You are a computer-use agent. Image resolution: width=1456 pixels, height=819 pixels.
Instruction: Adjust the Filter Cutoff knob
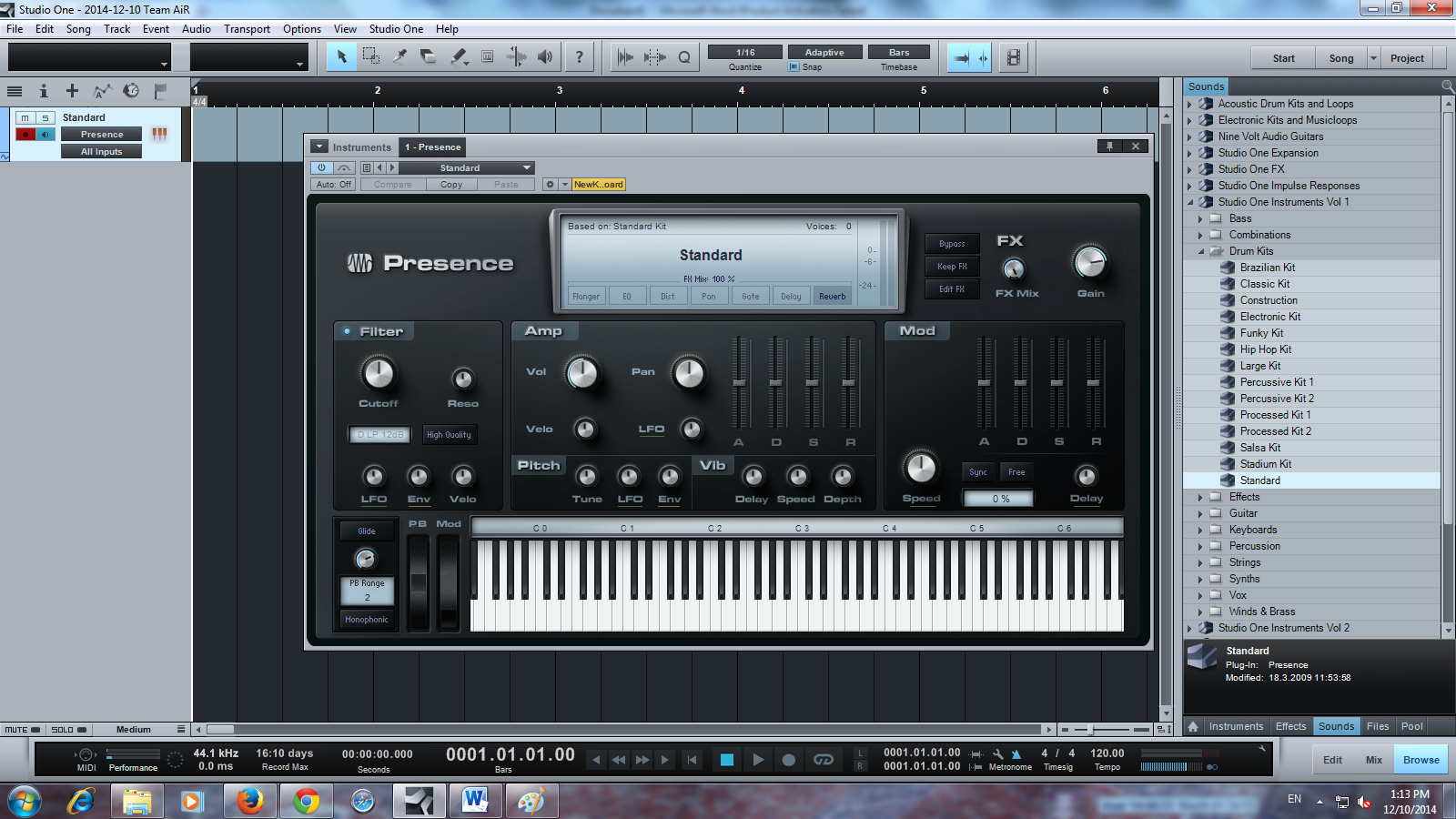[x=379, y=373]
